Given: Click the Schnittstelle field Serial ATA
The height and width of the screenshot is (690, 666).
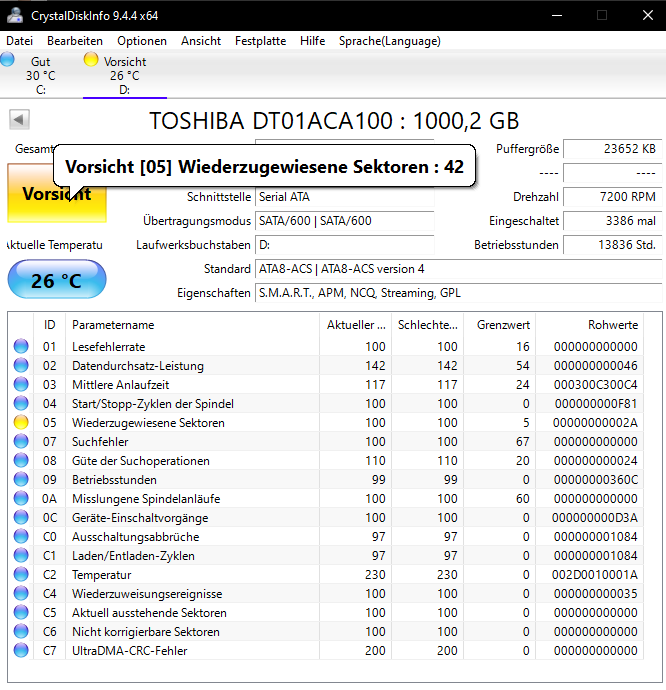Looking at the screenshot, I should pyautogui.click(x=345, y=197).
